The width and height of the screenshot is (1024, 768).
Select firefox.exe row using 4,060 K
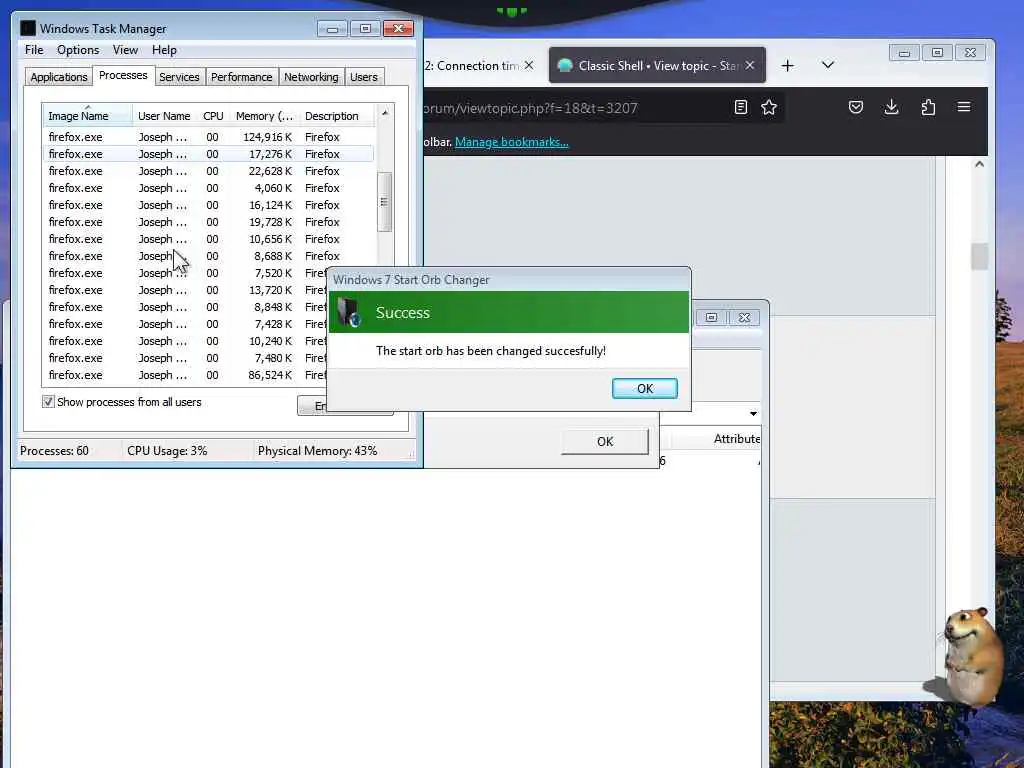[x=208, y=188]
